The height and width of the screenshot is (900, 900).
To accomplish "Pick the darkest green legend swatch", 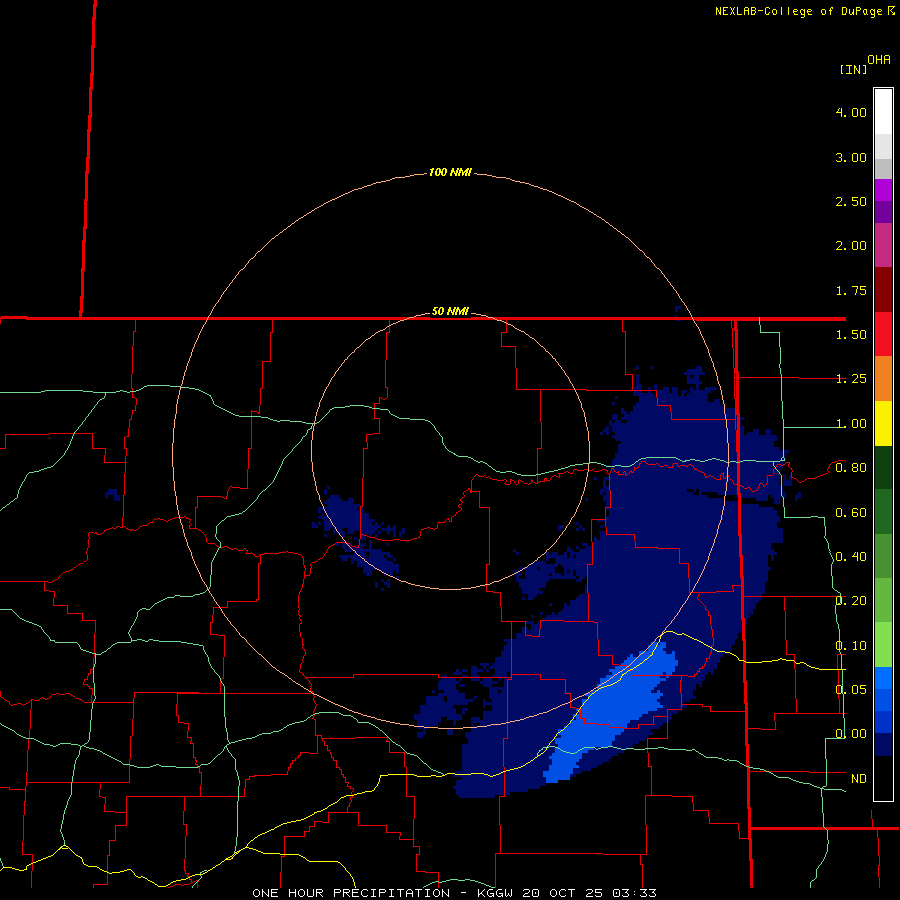I will (883, 467).
